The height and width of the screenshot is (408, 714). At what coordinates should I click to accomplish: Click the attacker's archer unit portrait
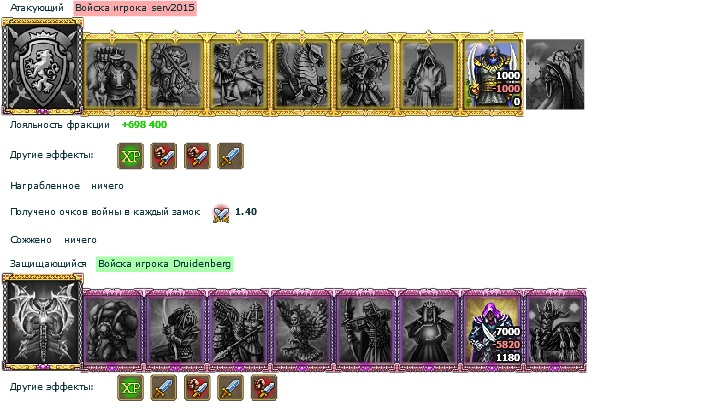tap(365, 74)
